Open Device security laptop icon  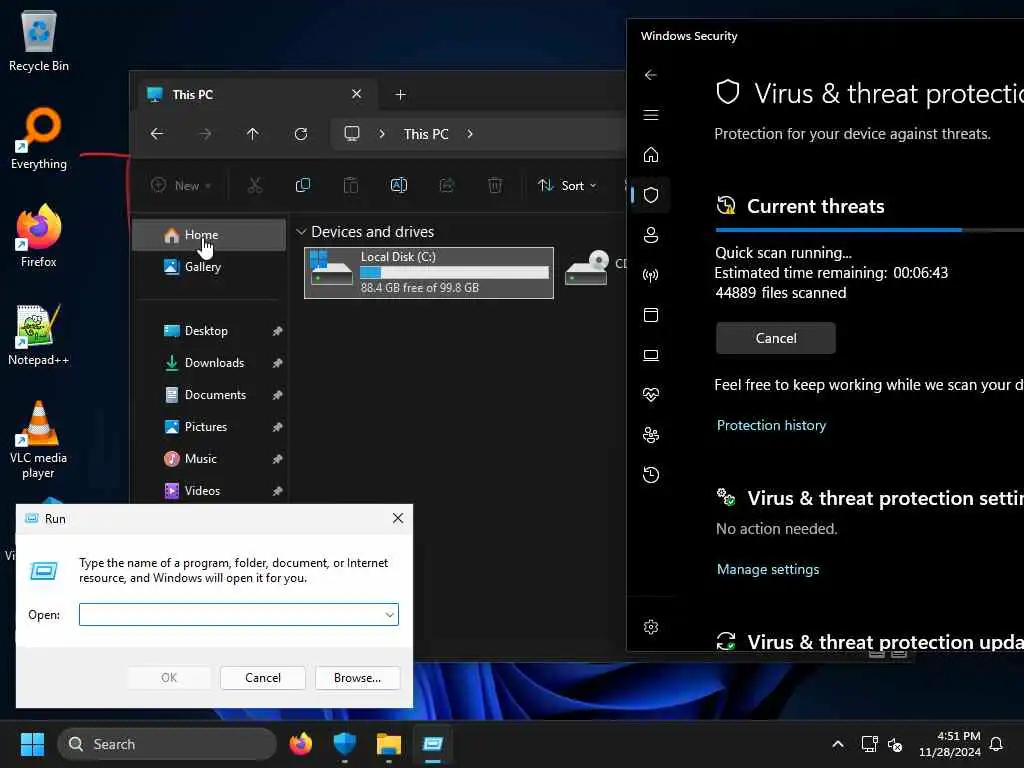click(x=650, y=355)
